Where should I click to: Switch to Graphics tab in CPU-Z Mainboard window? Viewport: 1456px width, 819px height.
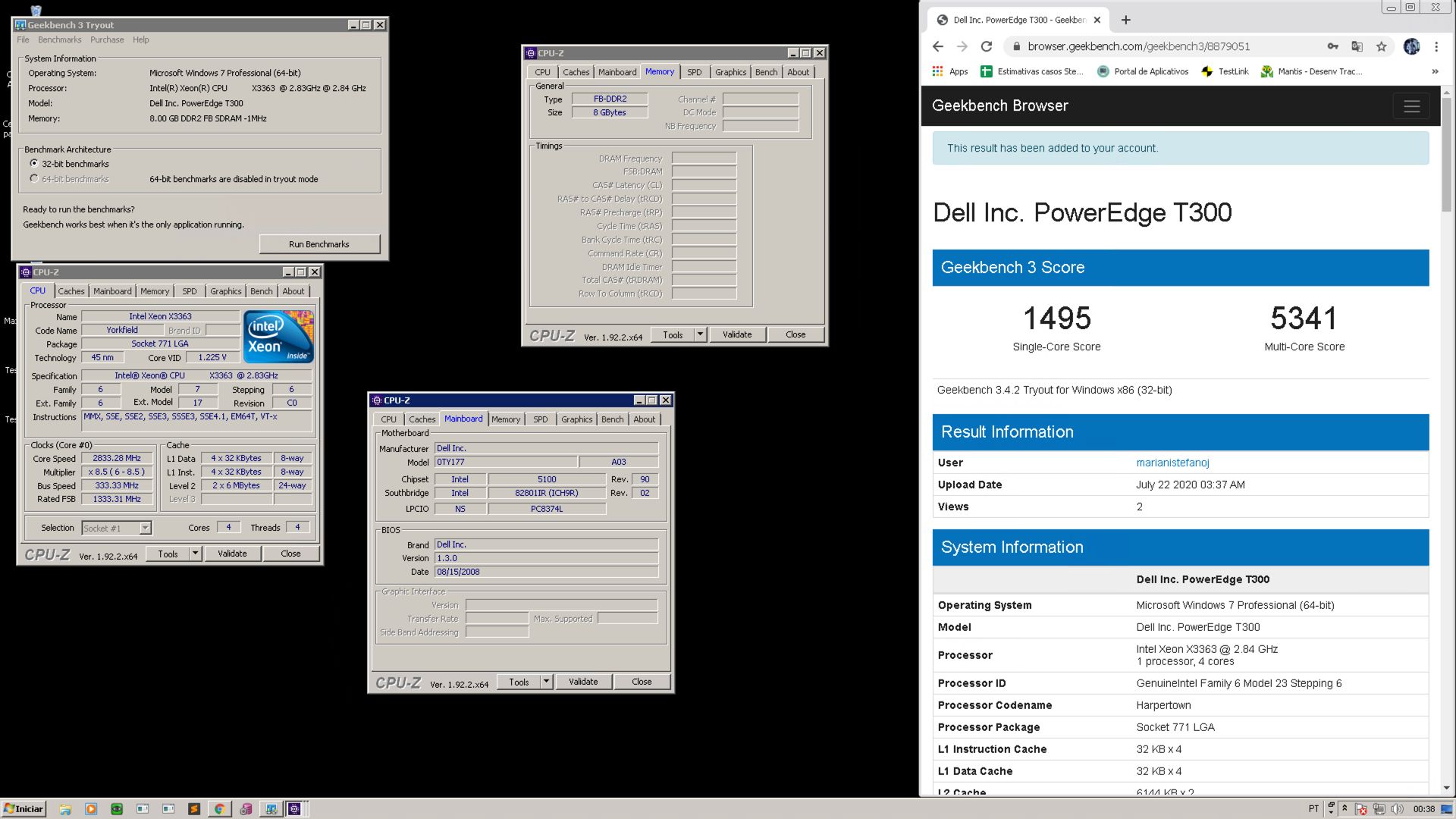click(x=577, y=419)
